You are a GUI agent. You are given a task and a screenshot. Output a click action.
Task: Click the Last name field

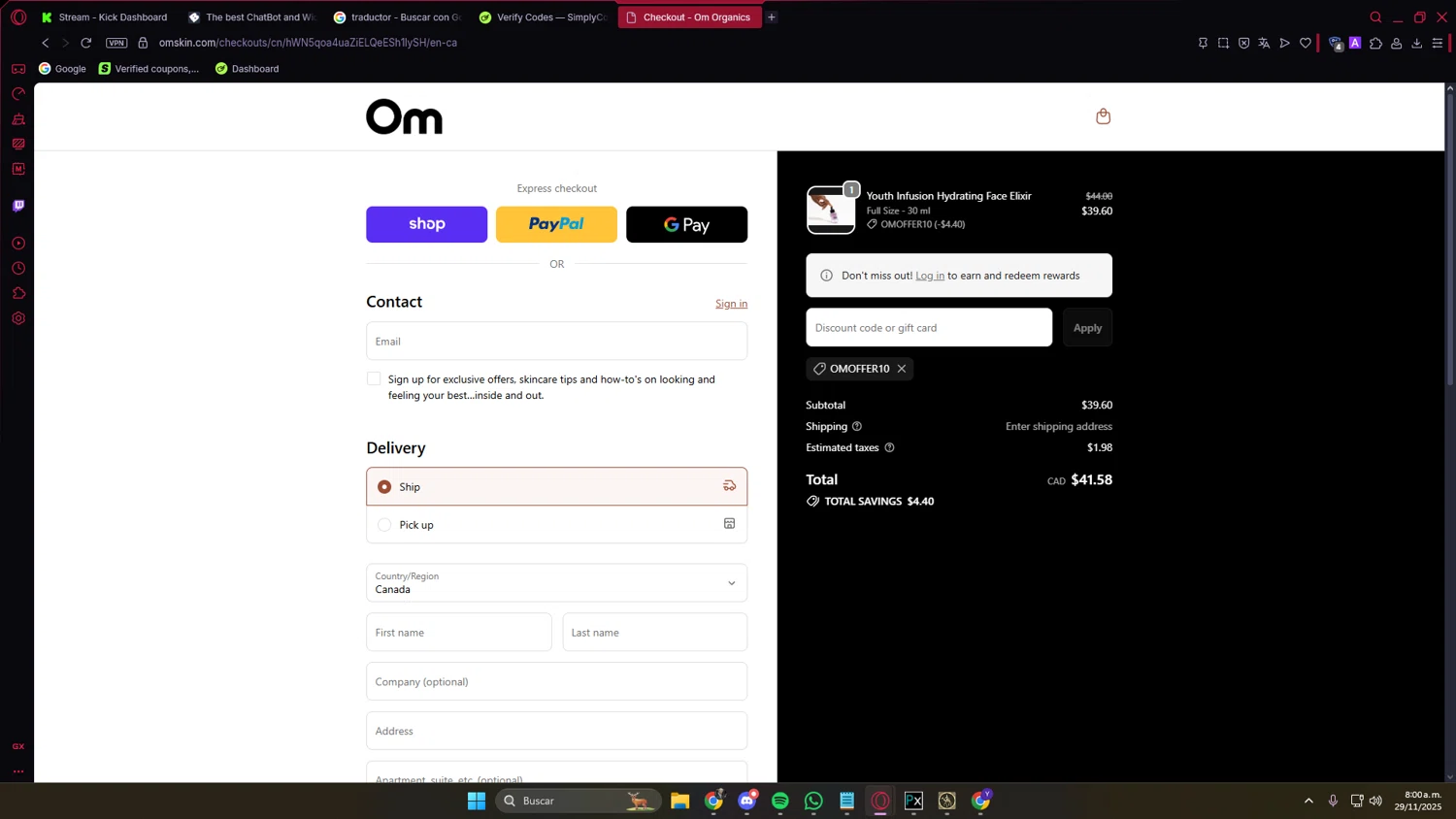click(655, 633)
